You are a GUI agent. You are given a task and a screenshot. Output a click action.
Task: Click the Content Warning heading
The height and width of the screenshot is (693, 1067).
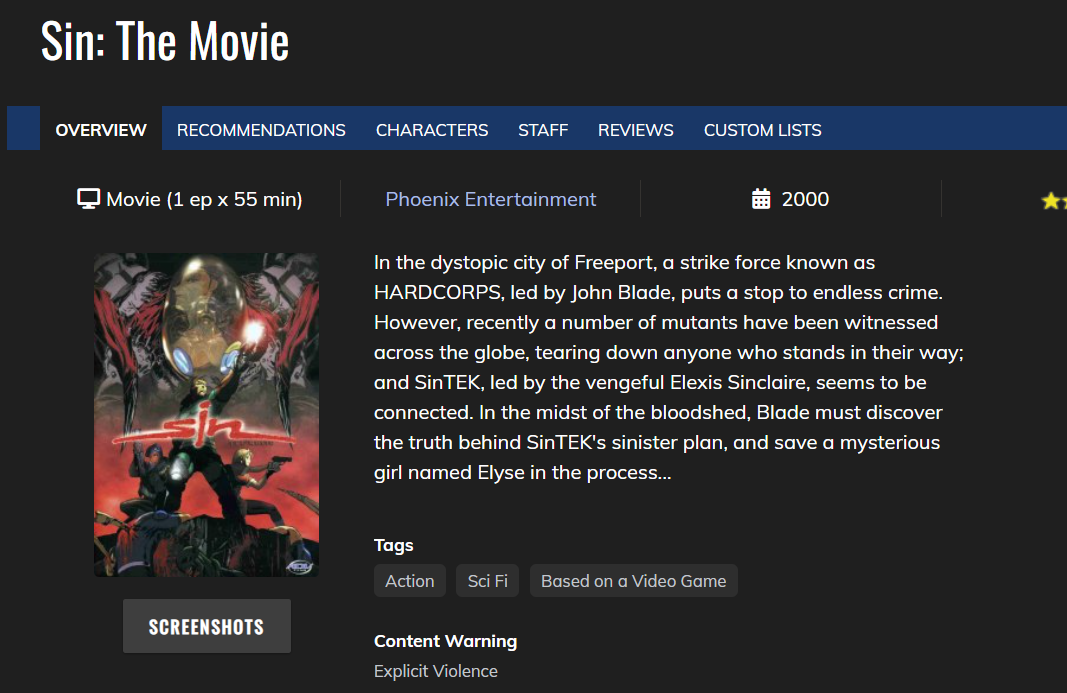point(445,641)
